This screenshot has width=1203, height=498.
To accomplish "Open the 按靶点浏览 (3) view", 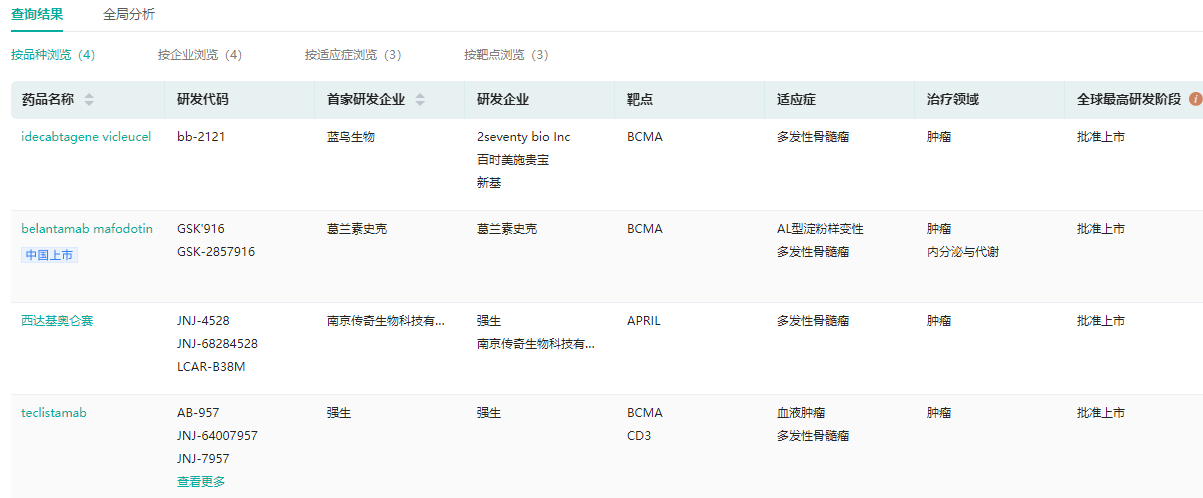I will 506,55.
